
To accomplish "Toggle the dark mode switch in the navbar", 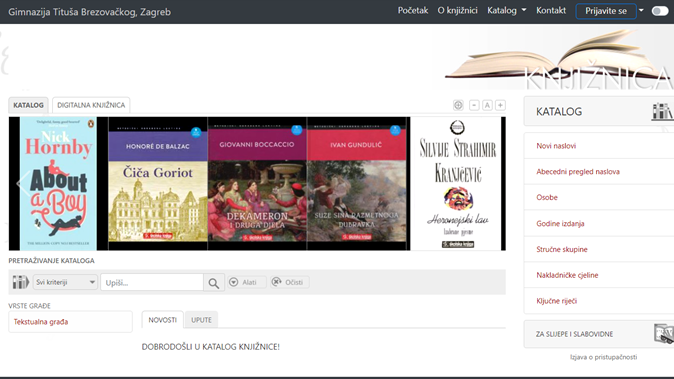I will pos(660,11).
